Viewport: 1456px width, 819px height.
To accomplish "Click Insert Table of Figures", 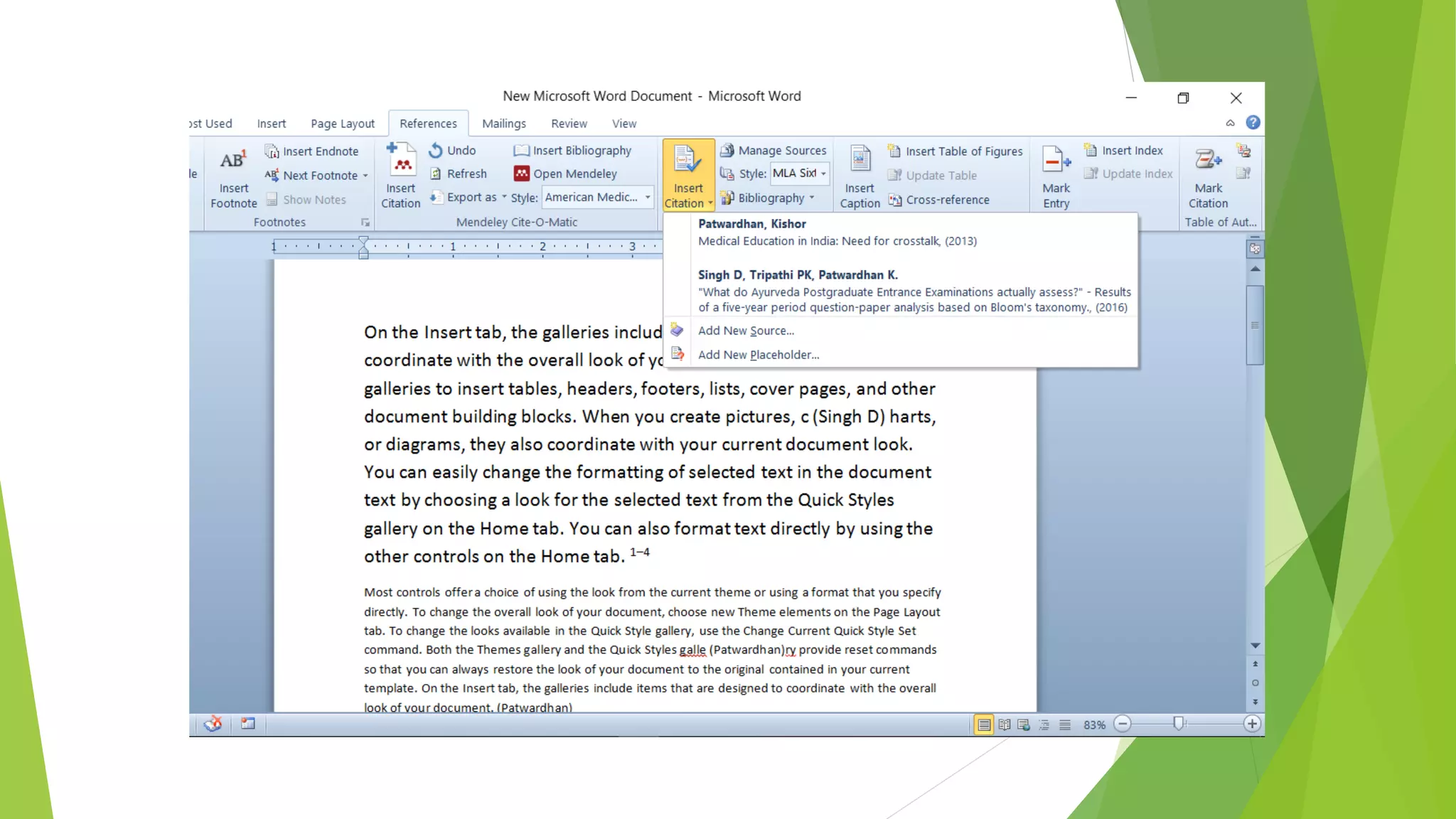I will [x=955, y=151].
